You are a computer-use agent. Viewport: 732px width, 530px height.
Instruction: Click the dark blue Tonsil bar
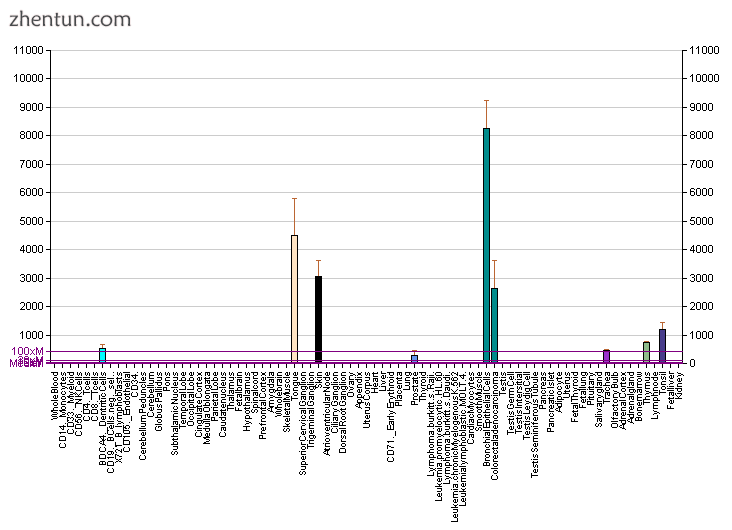(x=662, y=346)
